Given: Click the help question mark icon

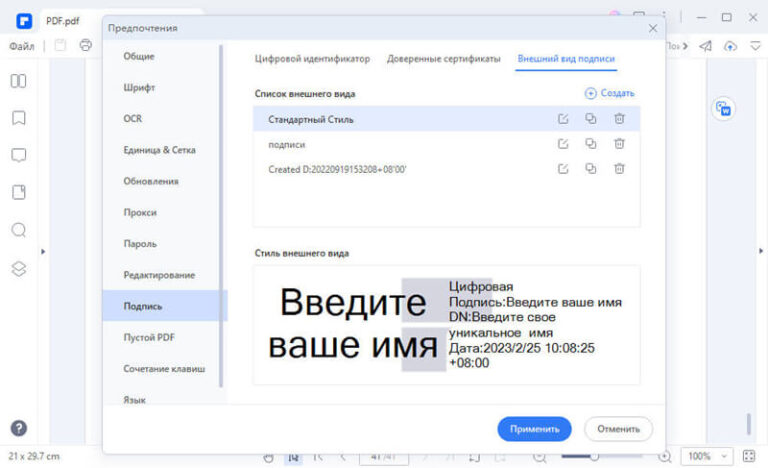Looking at the screenshot, I should pos(18,428).
